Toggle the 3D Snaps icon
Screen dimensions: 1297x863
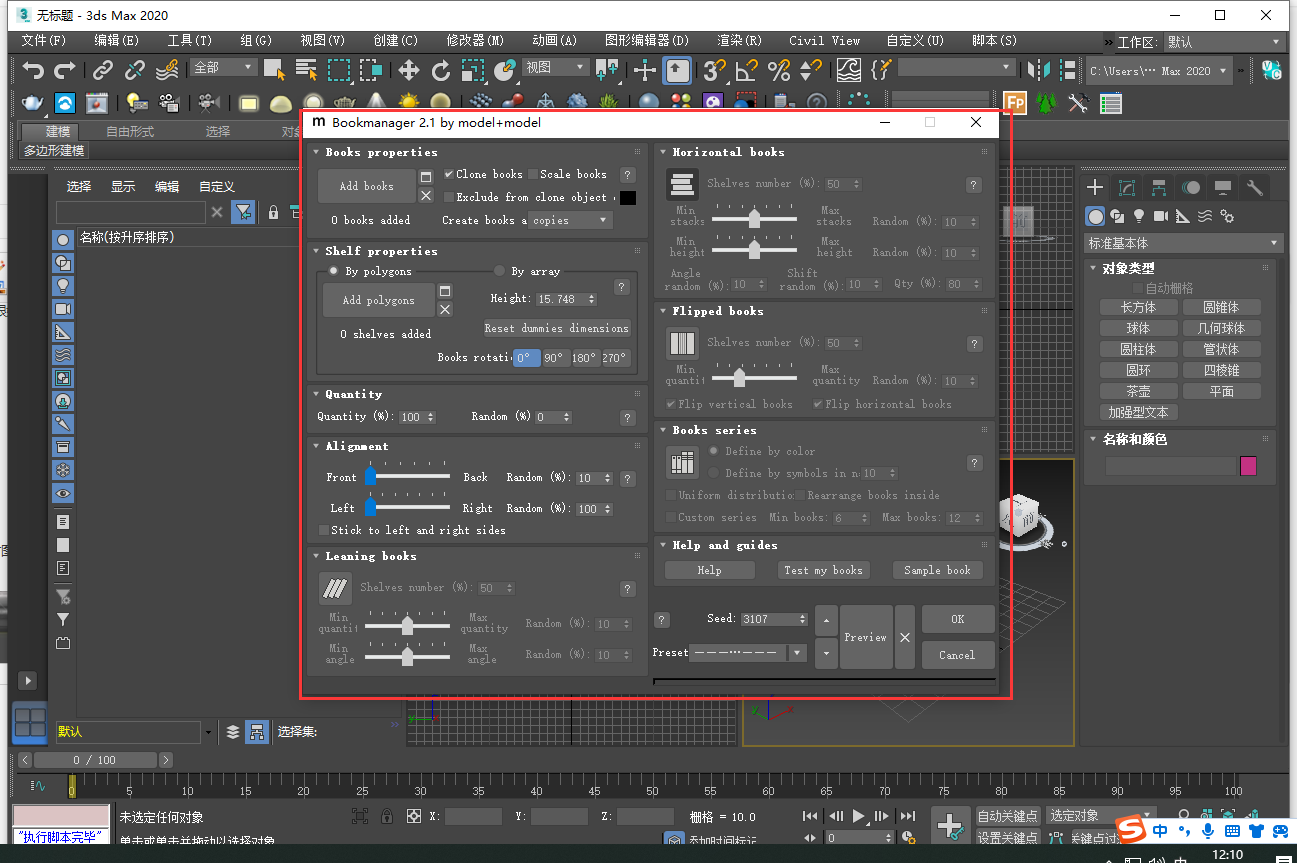[714, 70]
